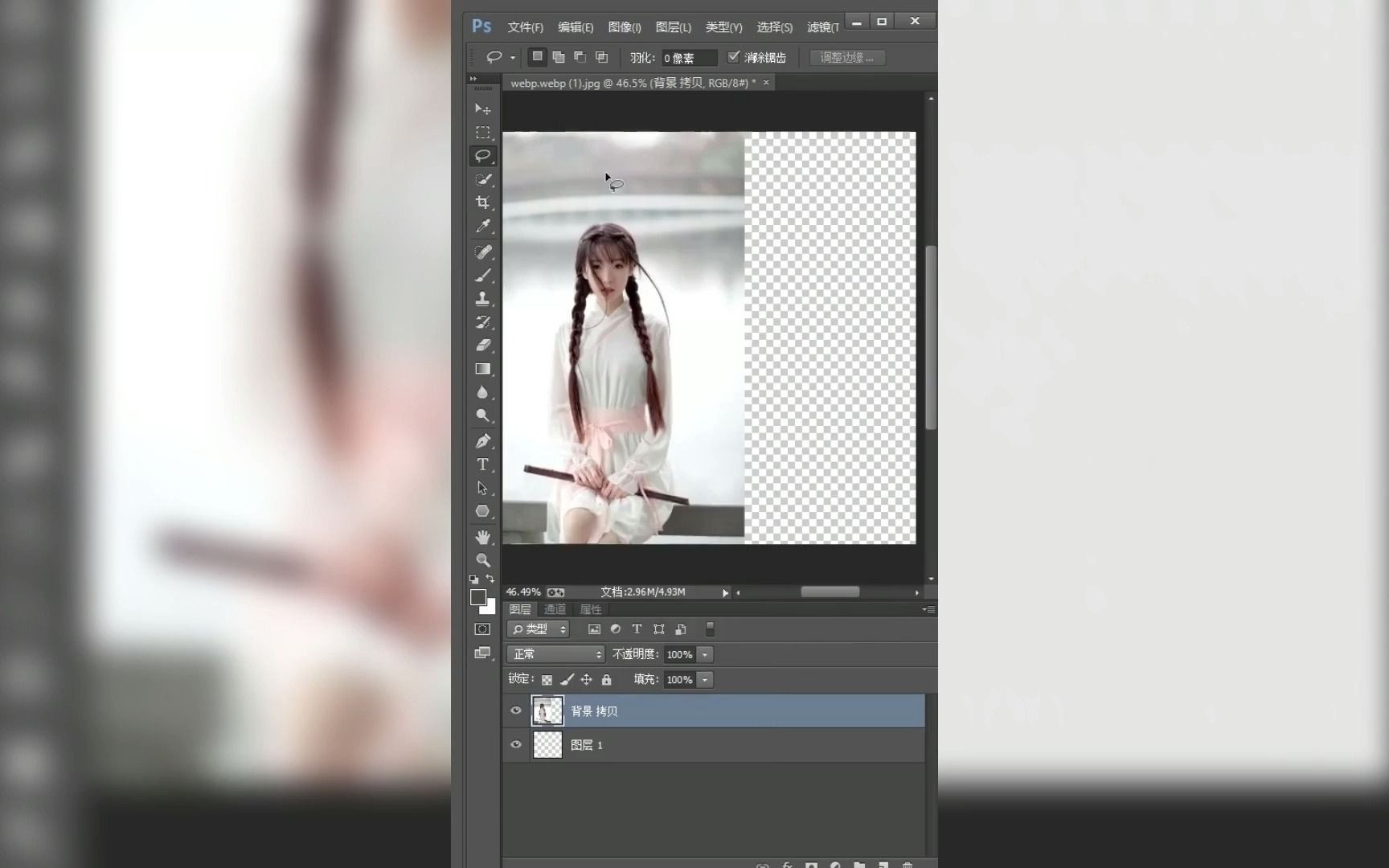Swap foreground and background colors
Viewport: 1389px width, 868px height.
[x=490, y=579]
